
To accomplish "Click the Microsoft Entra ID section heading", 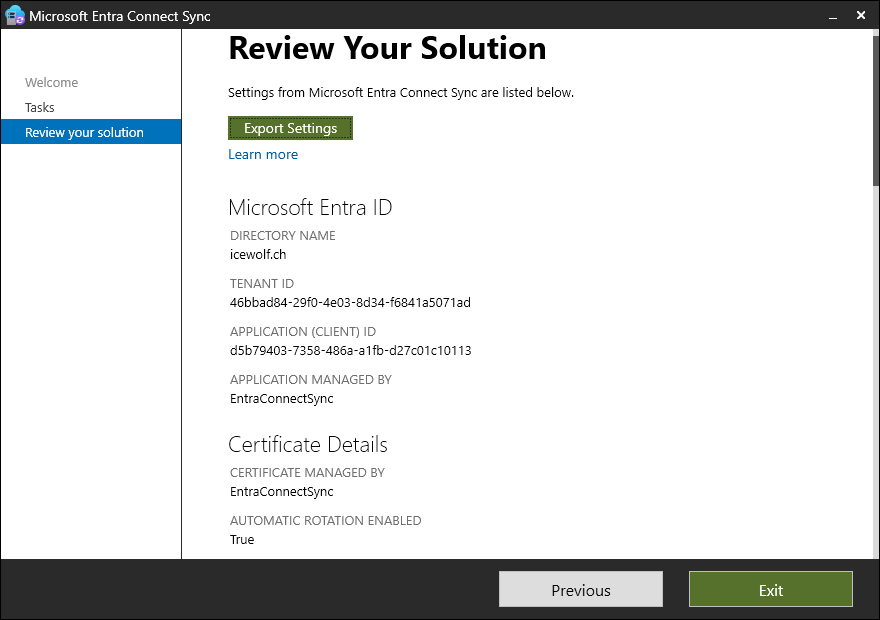I will coord(310,207).
